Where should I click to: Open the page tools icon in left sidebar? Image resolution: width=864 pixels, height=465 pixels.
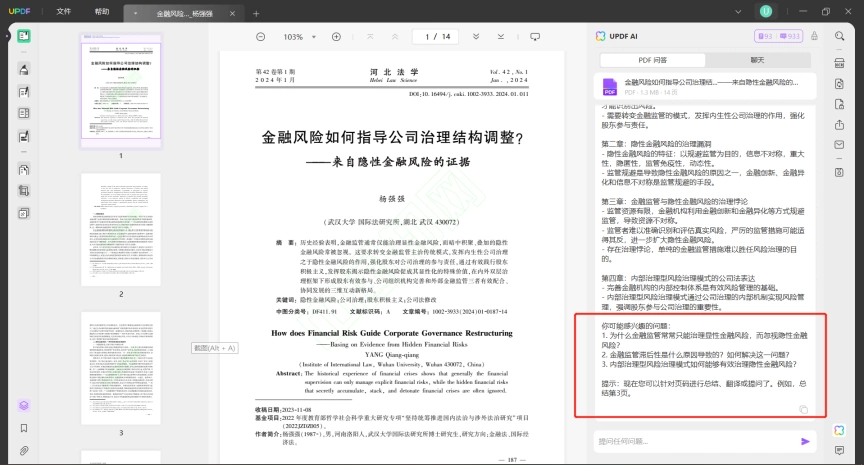pos(24,170)
